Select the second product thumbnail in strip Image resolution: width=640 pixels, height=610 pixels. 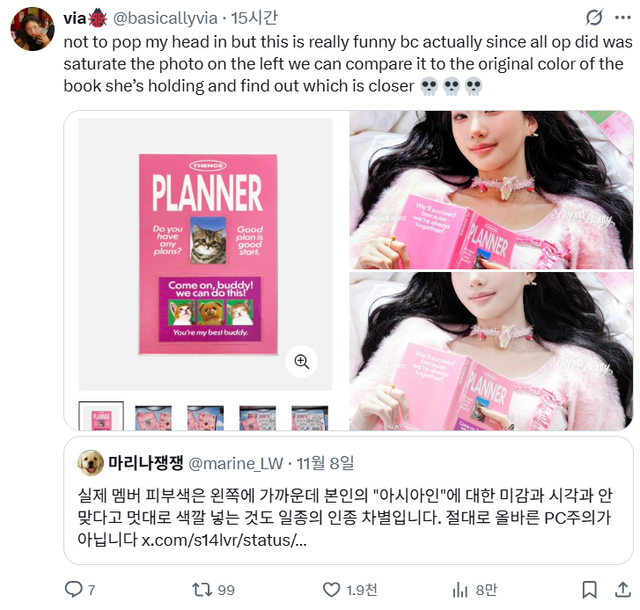(x=153, y=418)
